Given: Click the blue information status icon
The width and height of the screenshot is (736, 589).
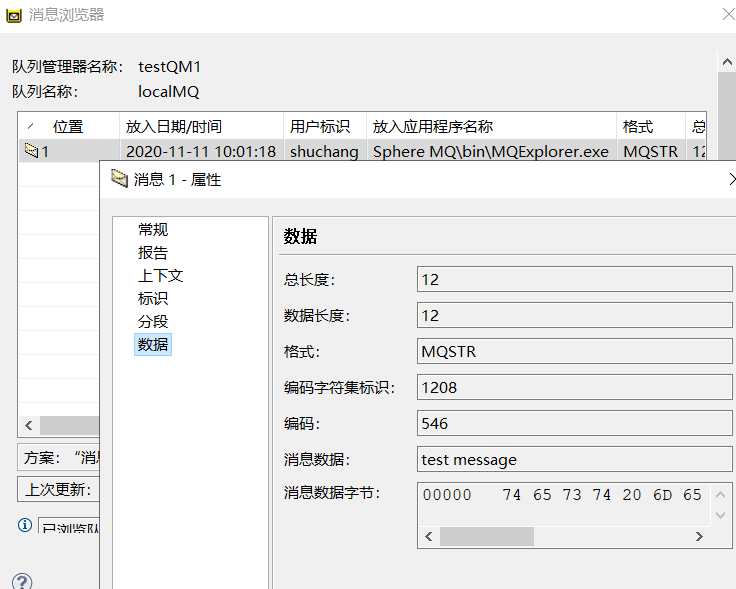Looking at the screenshot, I should tap(25, 525).
